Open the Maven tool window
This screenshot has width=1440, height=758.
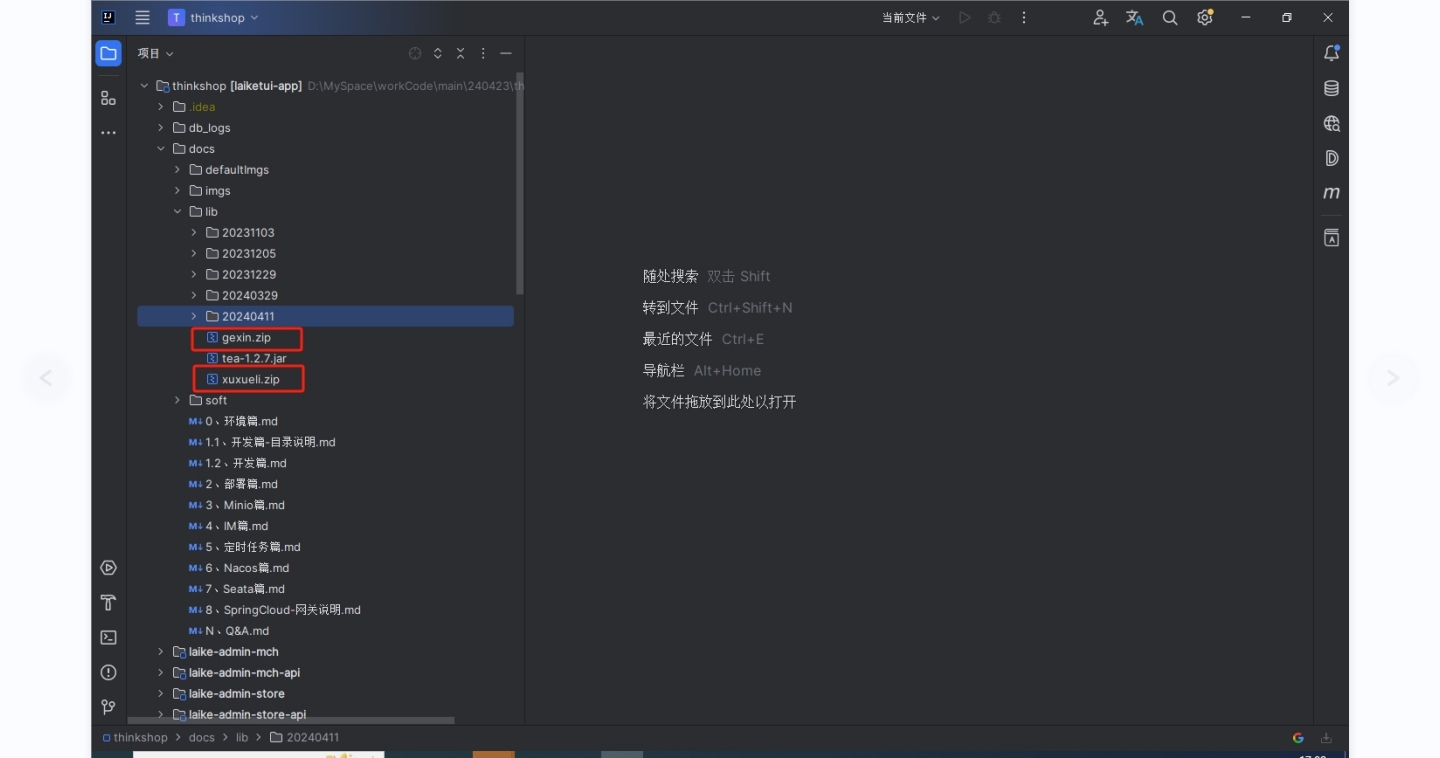[1331, 193]
